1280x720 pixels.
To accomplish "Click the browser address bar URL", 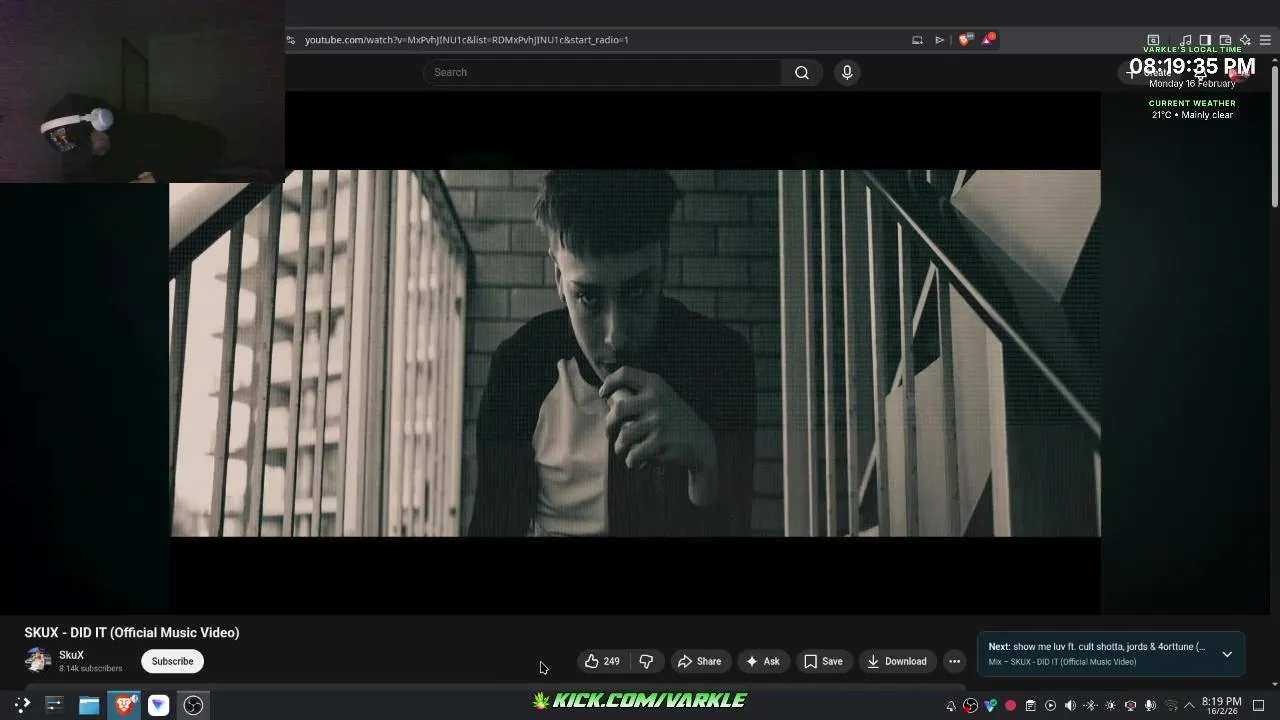I will (x=466, y=40).
